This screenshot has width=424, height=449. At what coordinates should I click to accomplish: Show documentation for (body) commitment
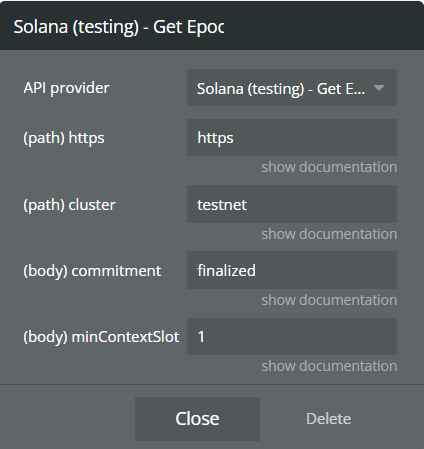pyautogui.click(x=329, y=300)
